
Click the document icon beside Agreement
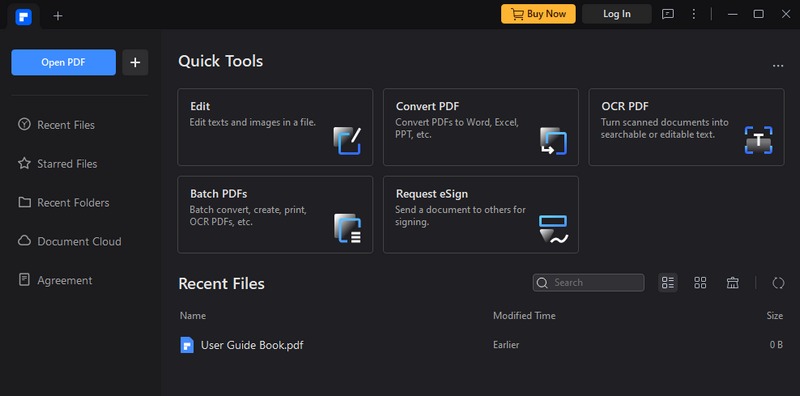24,280
